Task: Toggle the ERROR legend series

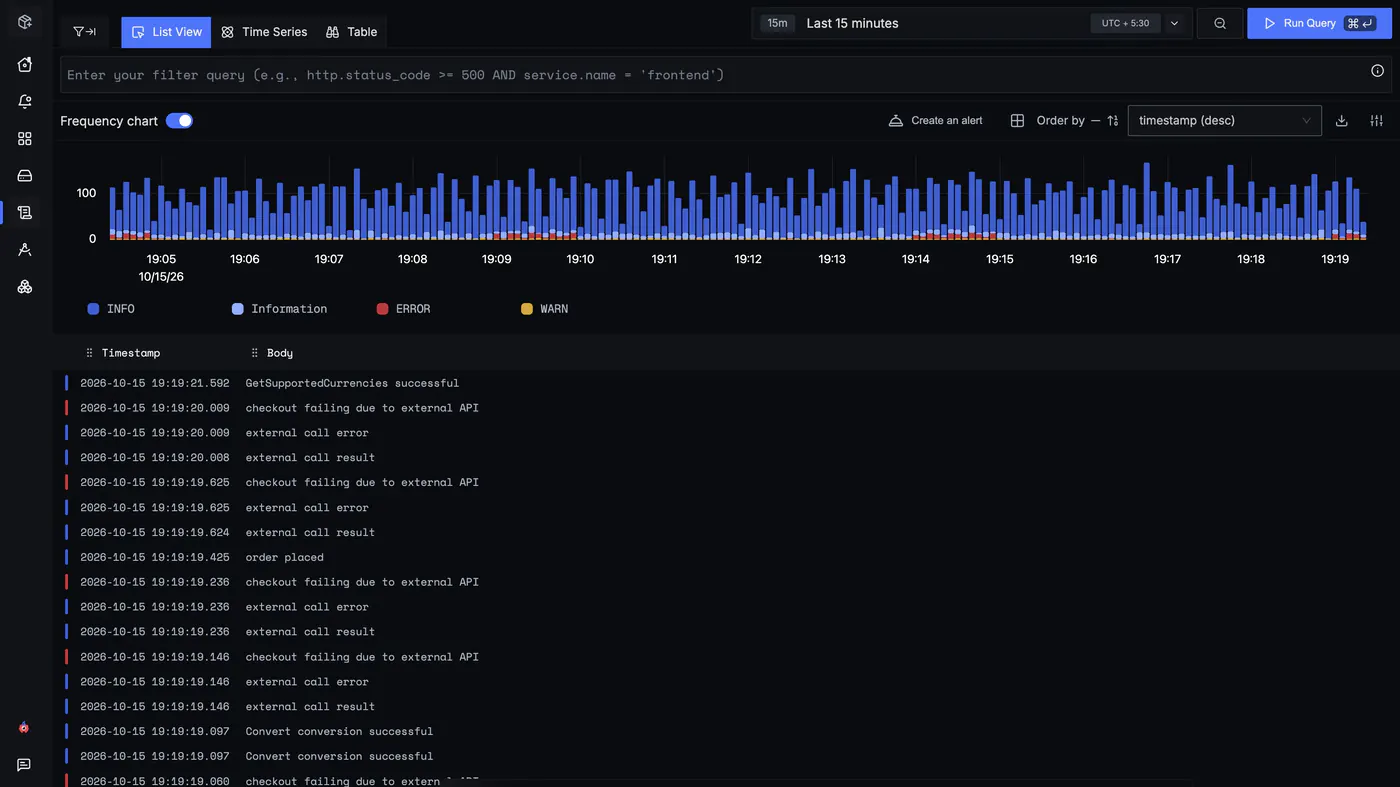Action: coord(403,309)
